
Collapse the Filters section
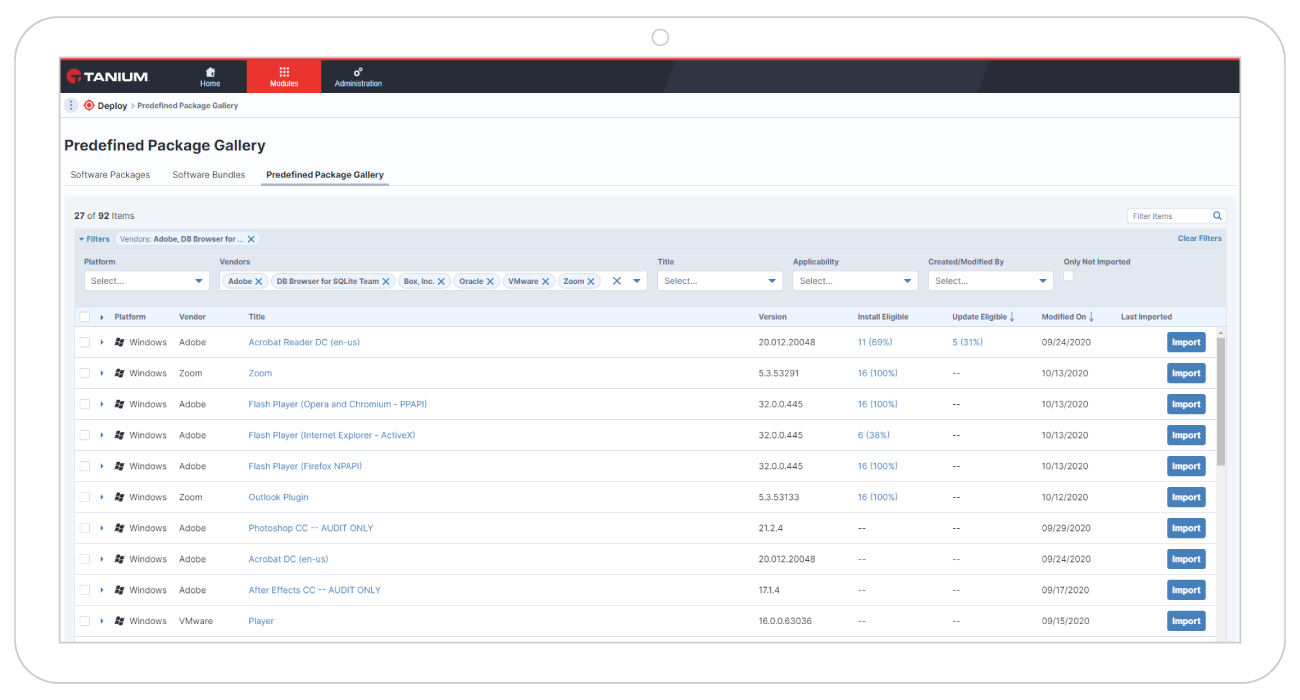[x=95, y=239]
